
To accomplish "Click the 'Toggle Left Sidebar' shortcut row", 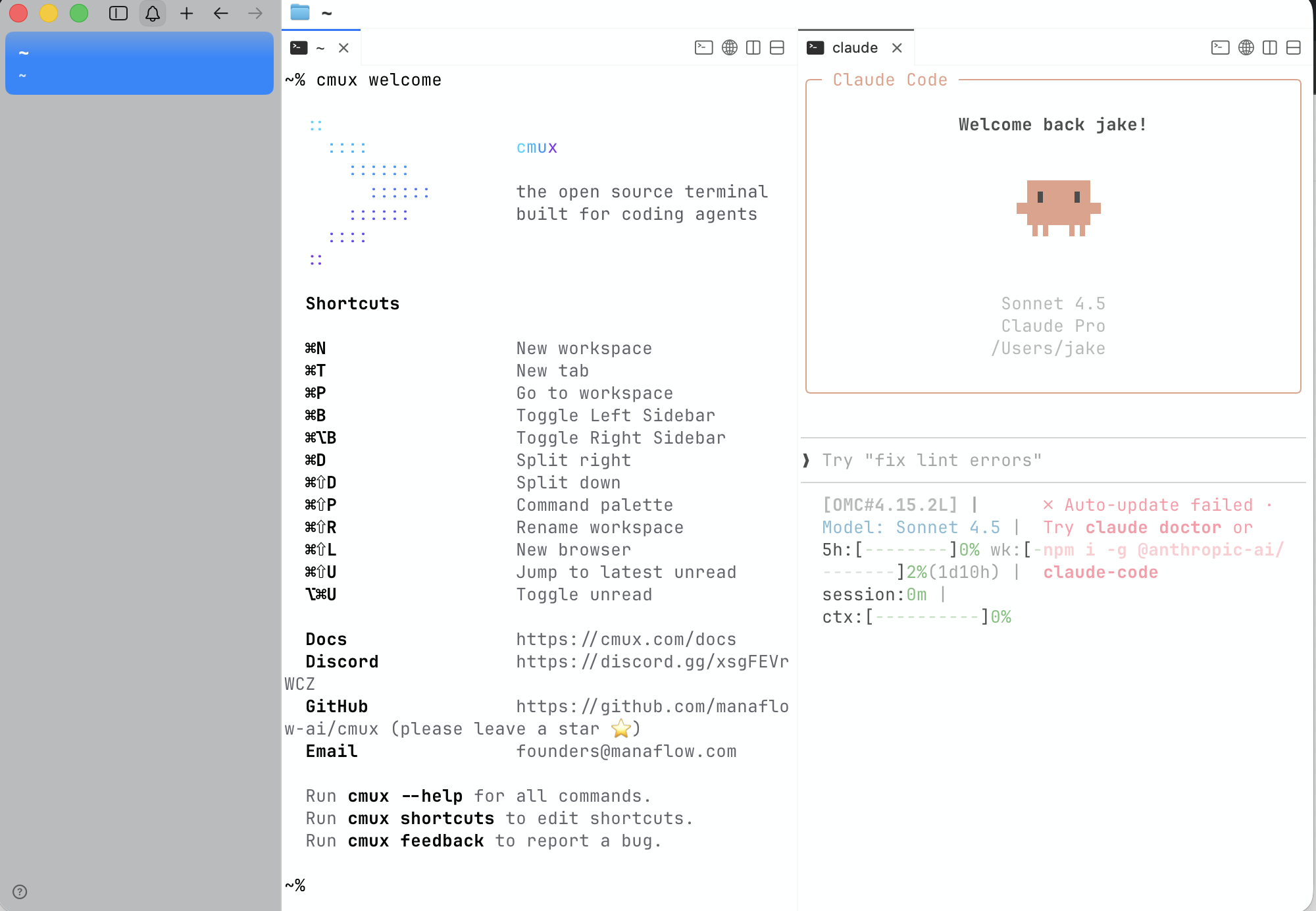I will (511, 415).
